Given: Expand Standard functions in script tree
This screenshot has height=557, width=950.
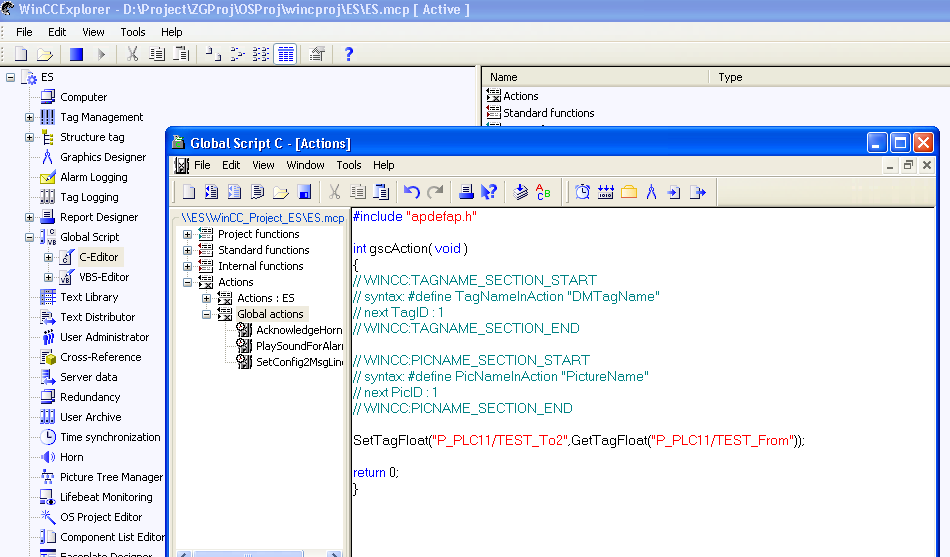Looking at the screenshot, I should (x=187, y=250).
